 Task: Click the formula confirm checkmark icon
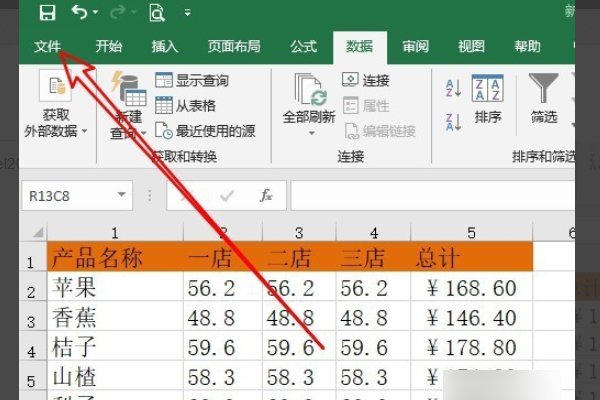tap(227, 196)
